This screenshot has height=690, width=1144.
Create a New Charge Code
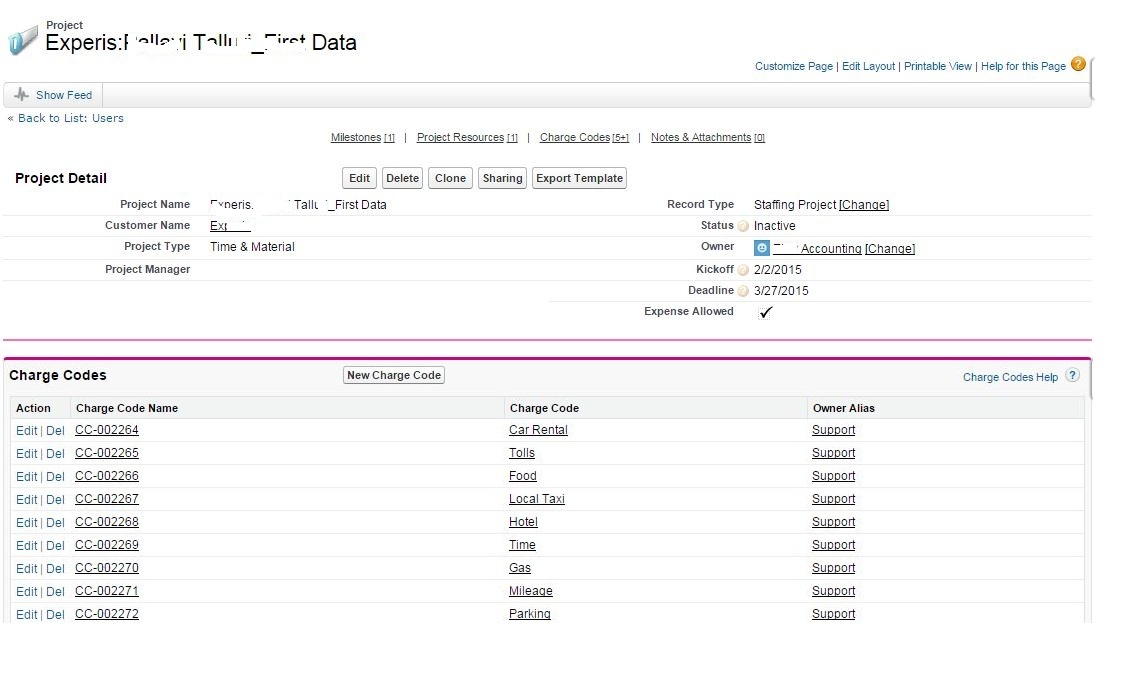[x=393, y=375]
